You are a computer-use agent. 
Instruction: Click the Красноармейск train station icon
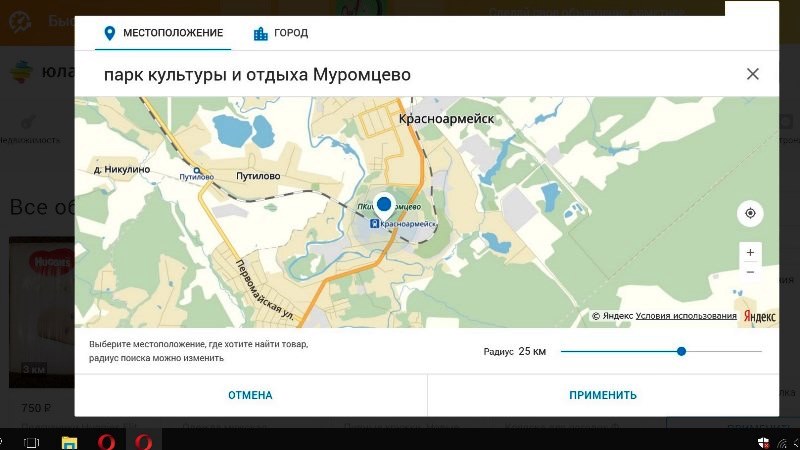[374, 223]
